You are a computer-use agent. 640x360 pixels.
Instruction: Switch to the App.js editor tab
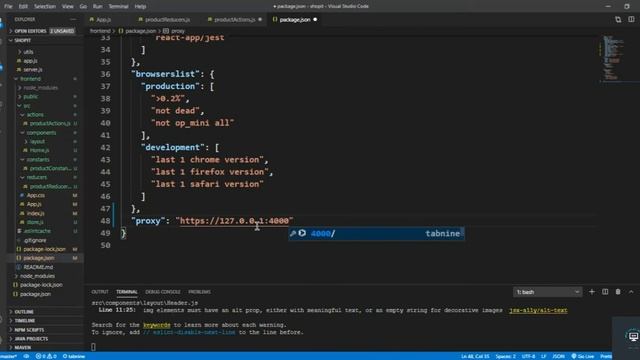tap(104, 20)
